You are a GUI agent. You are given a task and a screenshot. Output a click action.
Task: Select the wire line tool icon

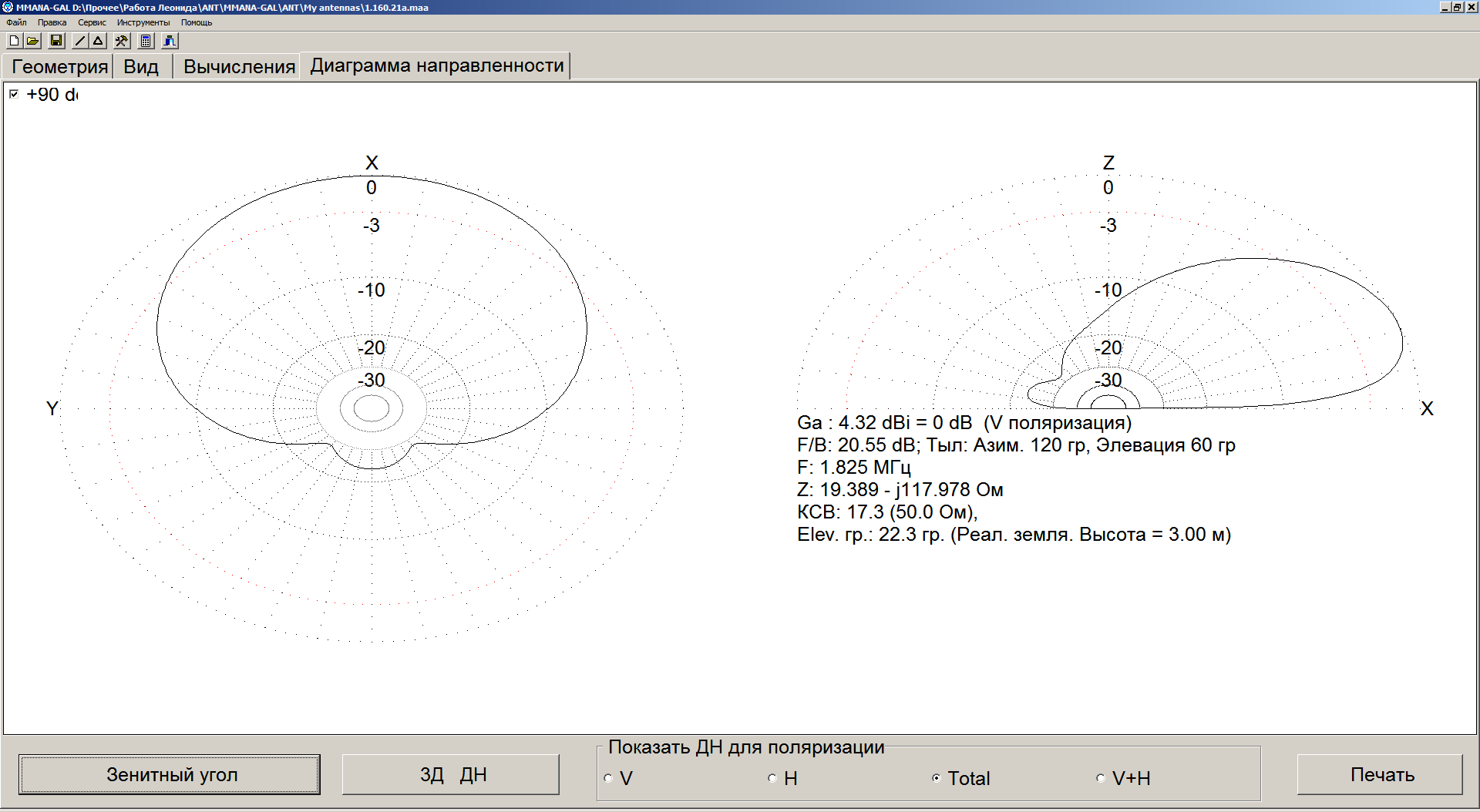click(80, 41)
